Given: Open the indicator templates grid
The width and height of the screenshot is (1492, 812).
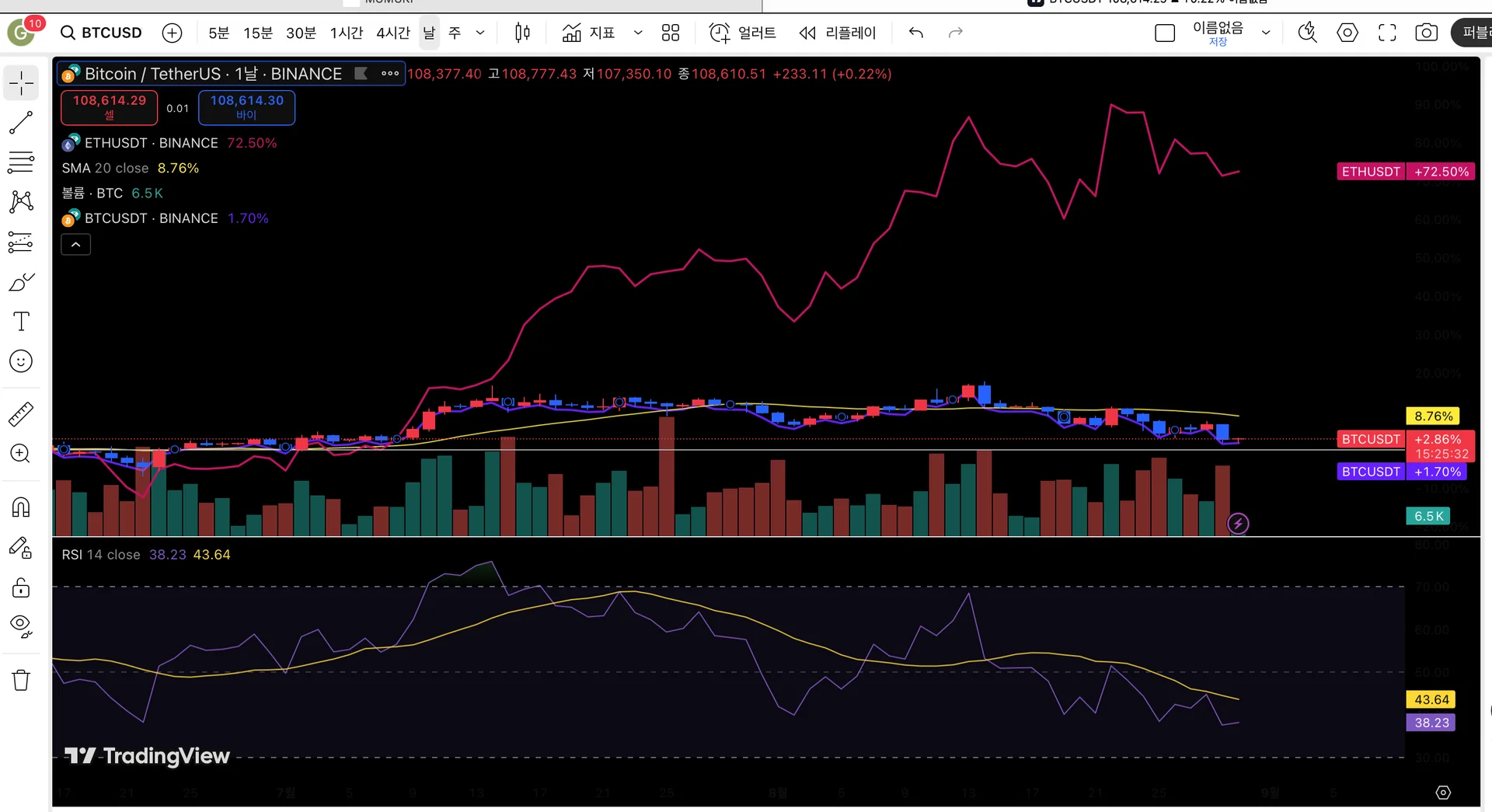Looking at the screenshot, I should 671,33.
